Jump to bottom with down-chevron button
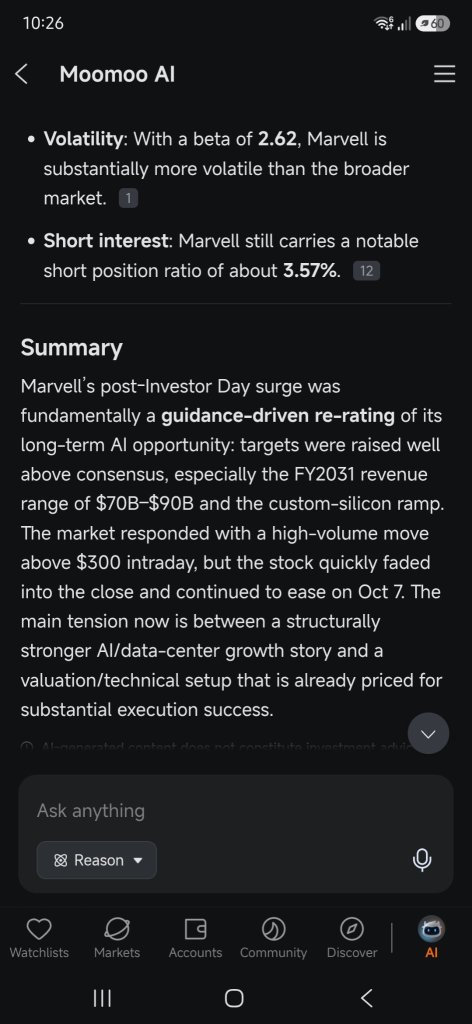This screenshot has height=1024, width=472. [x=428, y=734]
